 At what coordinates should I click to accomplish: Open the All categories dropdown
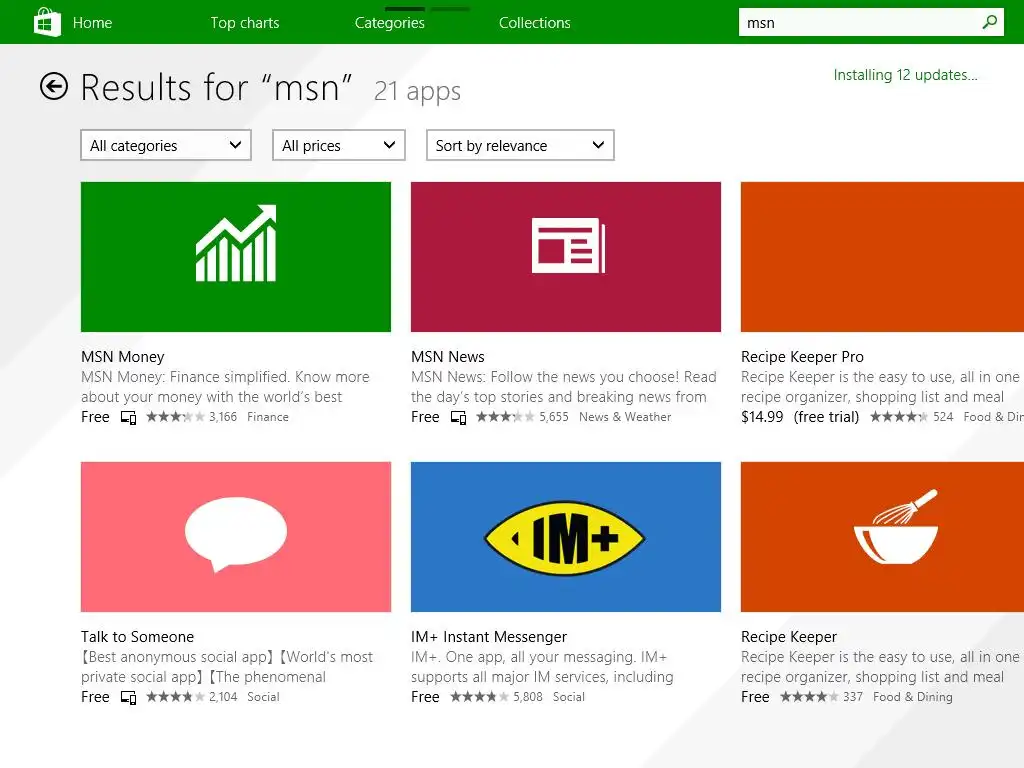(166, 145)
